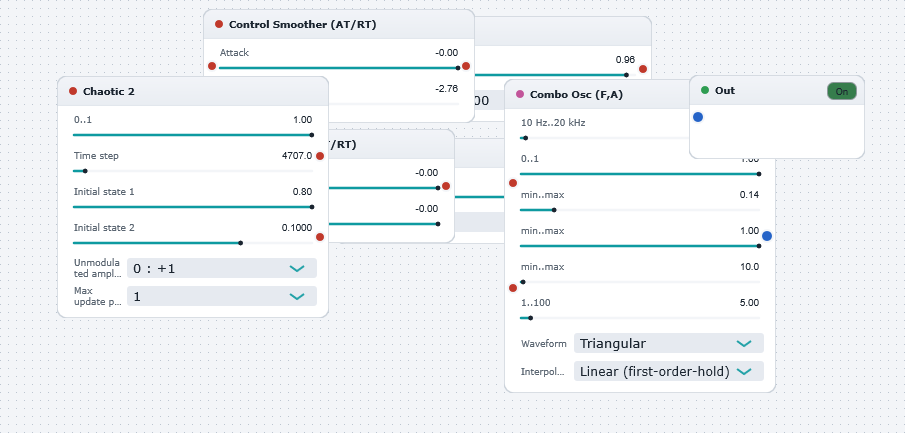Click the Control Smoother Attack output port
905x433 pixels.
point(466,66)
